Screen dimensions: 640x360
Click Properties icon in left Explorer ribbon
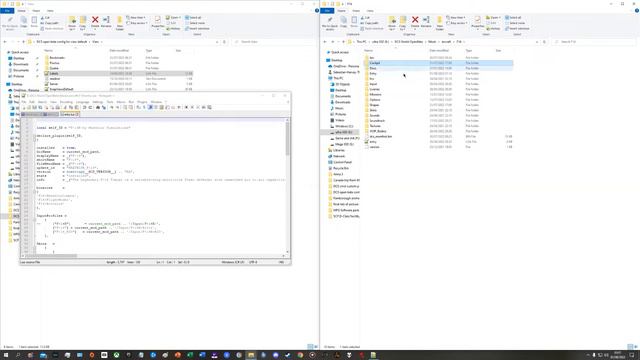pyautogui.click(x=158, y=23)
